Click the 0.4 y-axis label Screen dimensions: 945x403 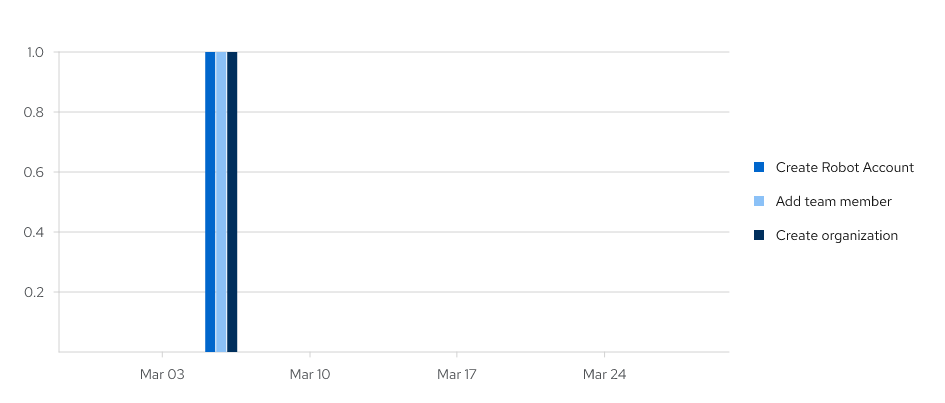[35, 232]
